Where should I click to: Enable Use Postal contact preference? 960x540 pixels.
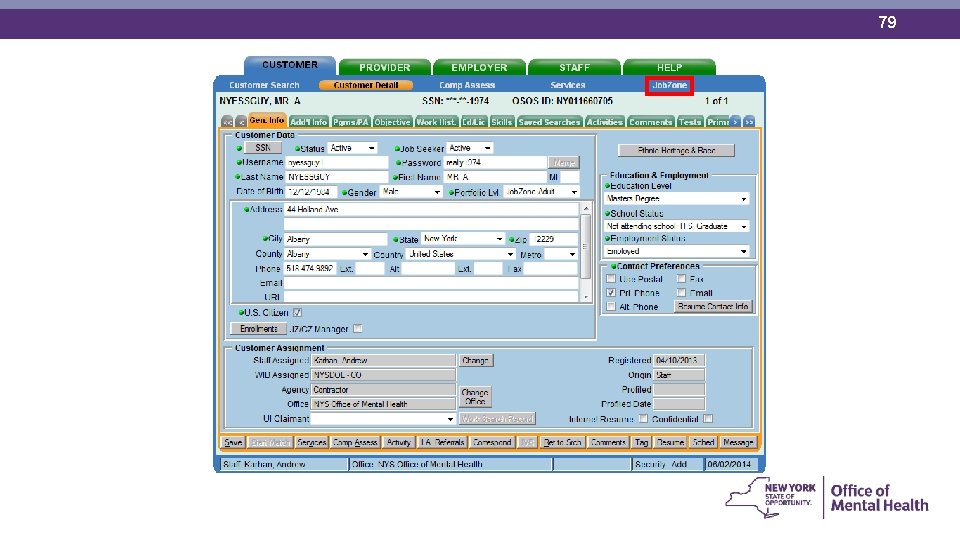point(611,279)
